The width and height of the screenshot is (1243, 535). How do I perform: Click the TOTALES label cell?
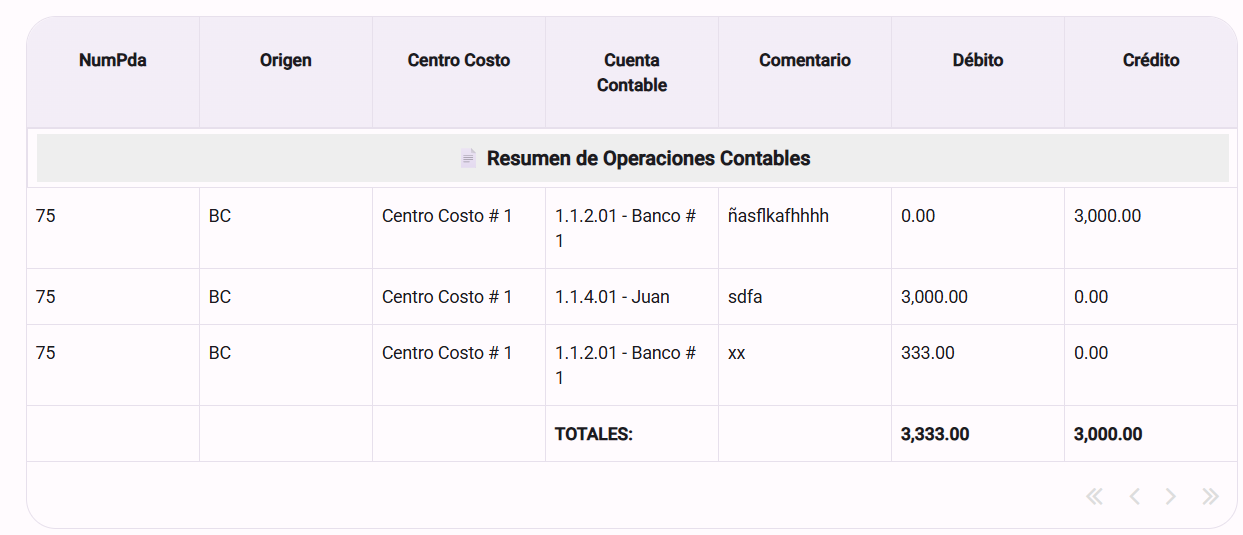click(632, 434)
